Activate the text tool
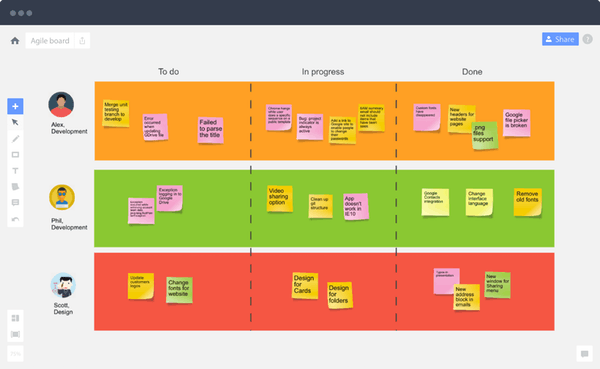The width and height of the screenshot is (600, 369). tap(15, 171)
